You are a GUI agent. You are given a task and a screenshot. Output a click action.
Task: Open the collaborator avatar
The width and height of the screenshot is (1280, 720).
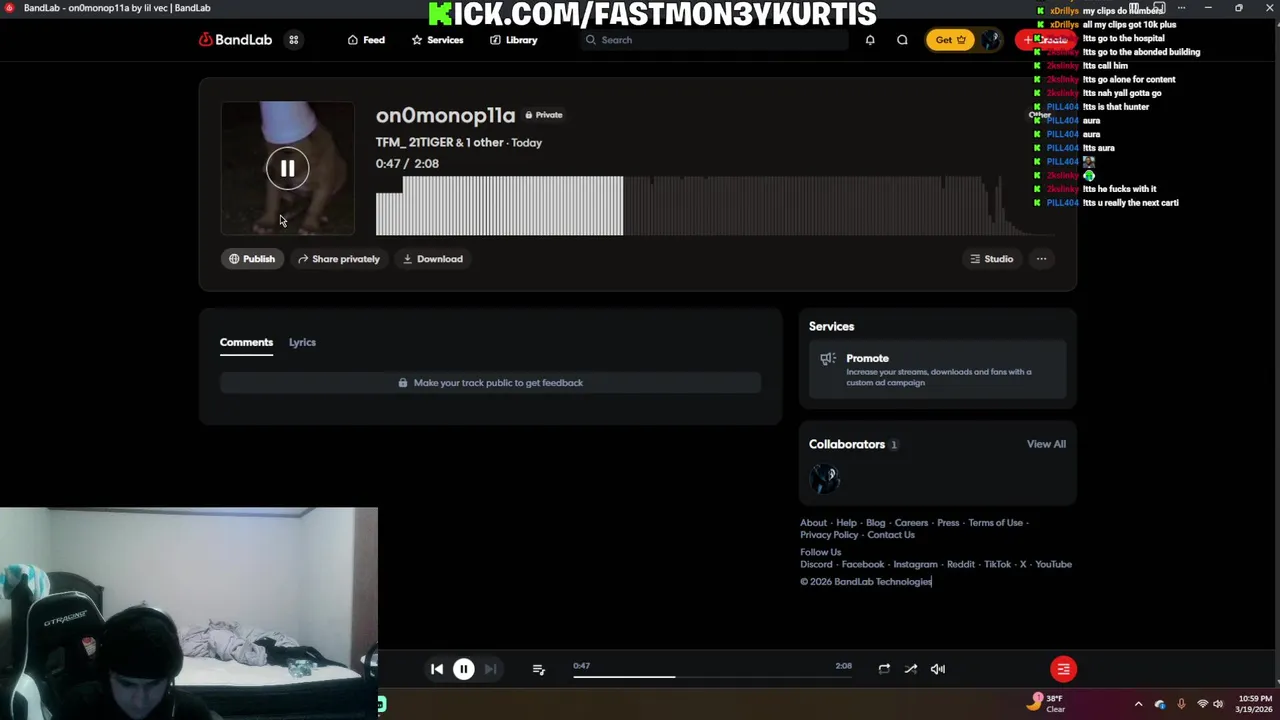coord(824,479)
